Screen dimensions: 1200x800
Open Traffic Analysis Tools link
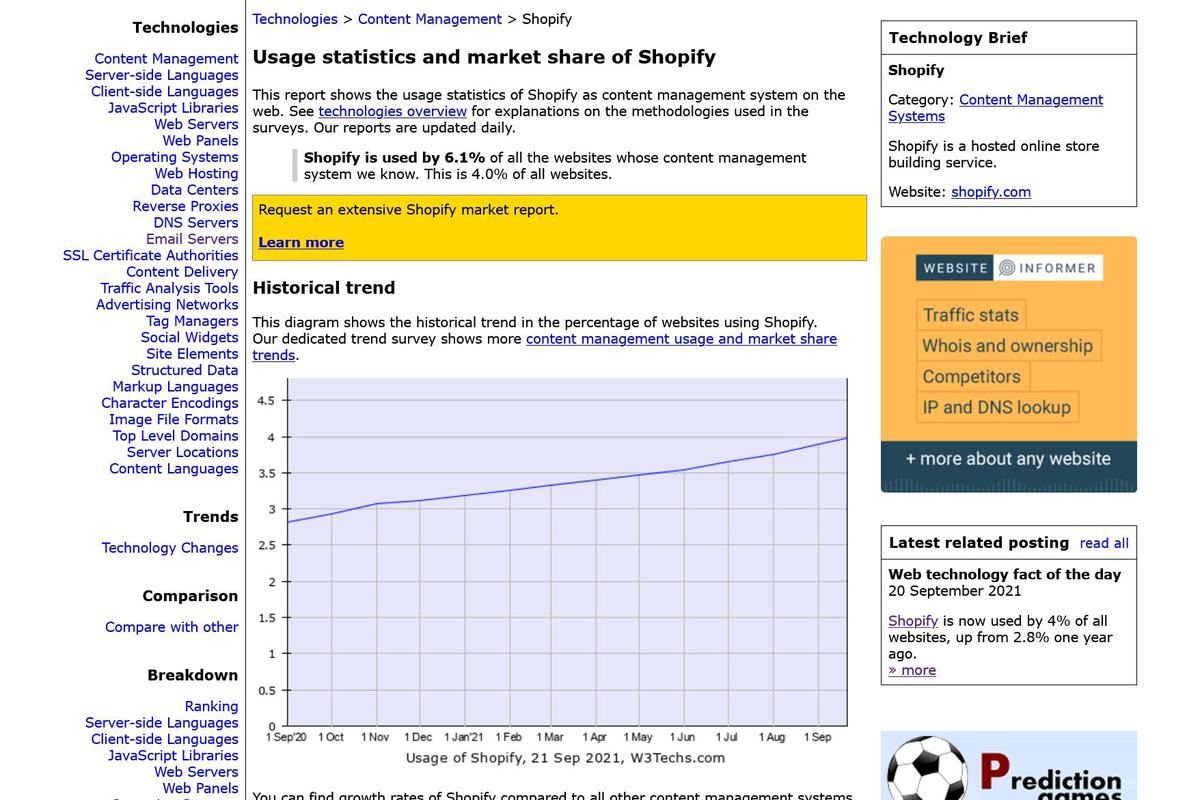[169, 288]
